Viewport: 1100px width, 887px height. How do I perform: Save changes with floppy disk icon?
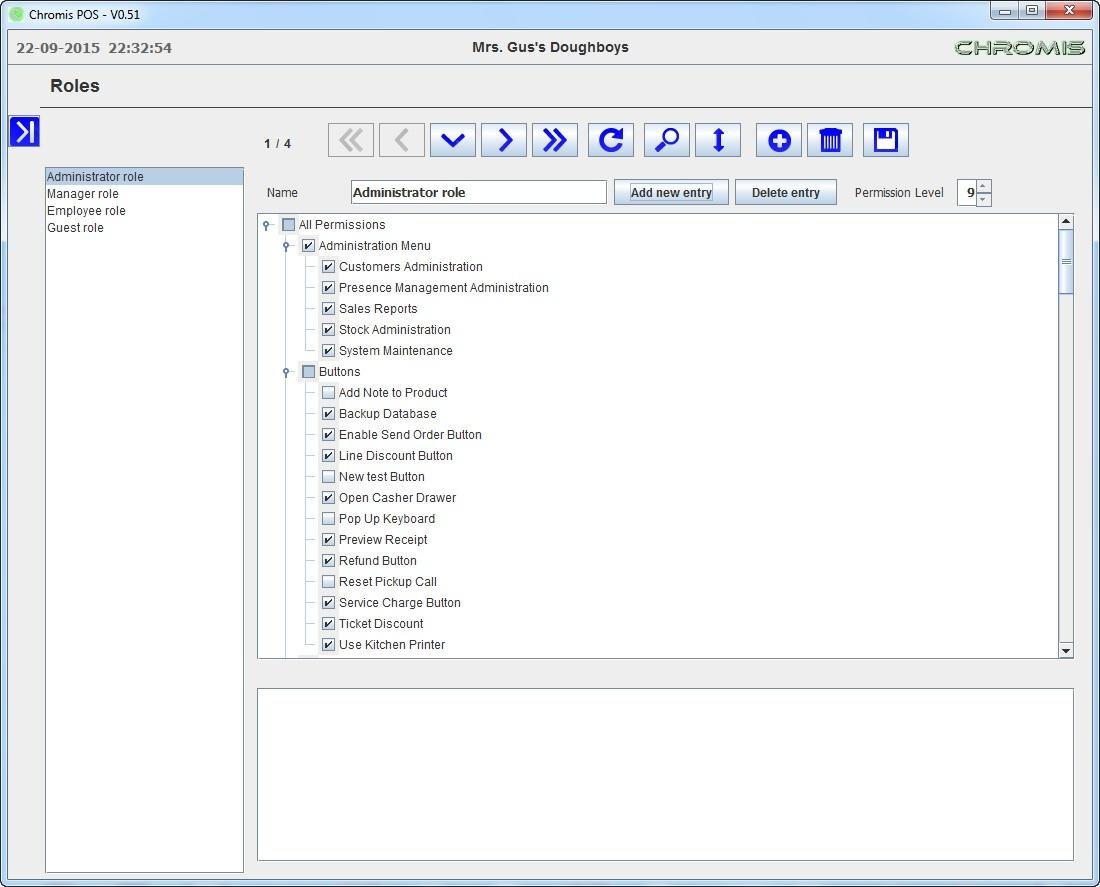[x=885, y=141]
